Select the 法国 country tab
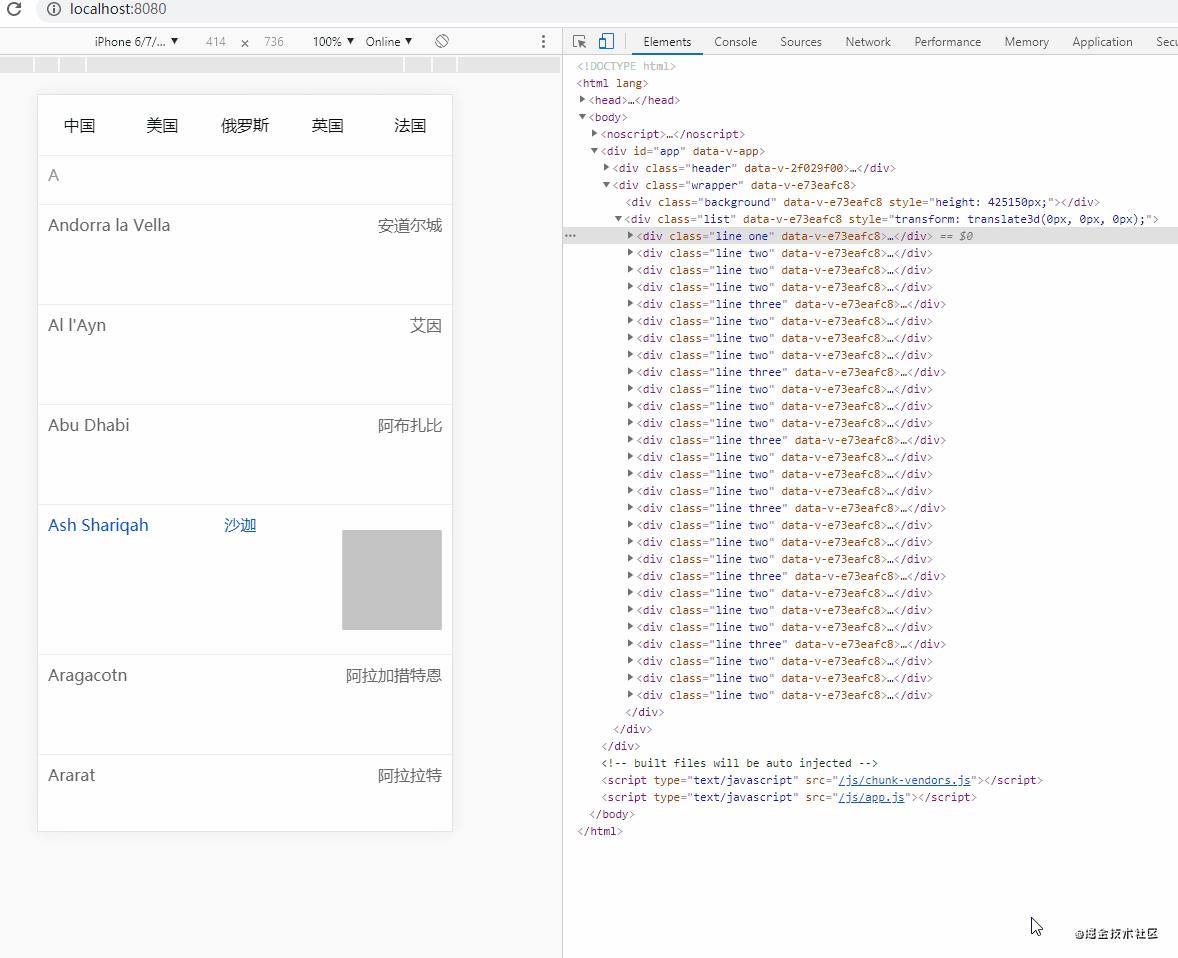1178x958 pixels. coord(410,125)
